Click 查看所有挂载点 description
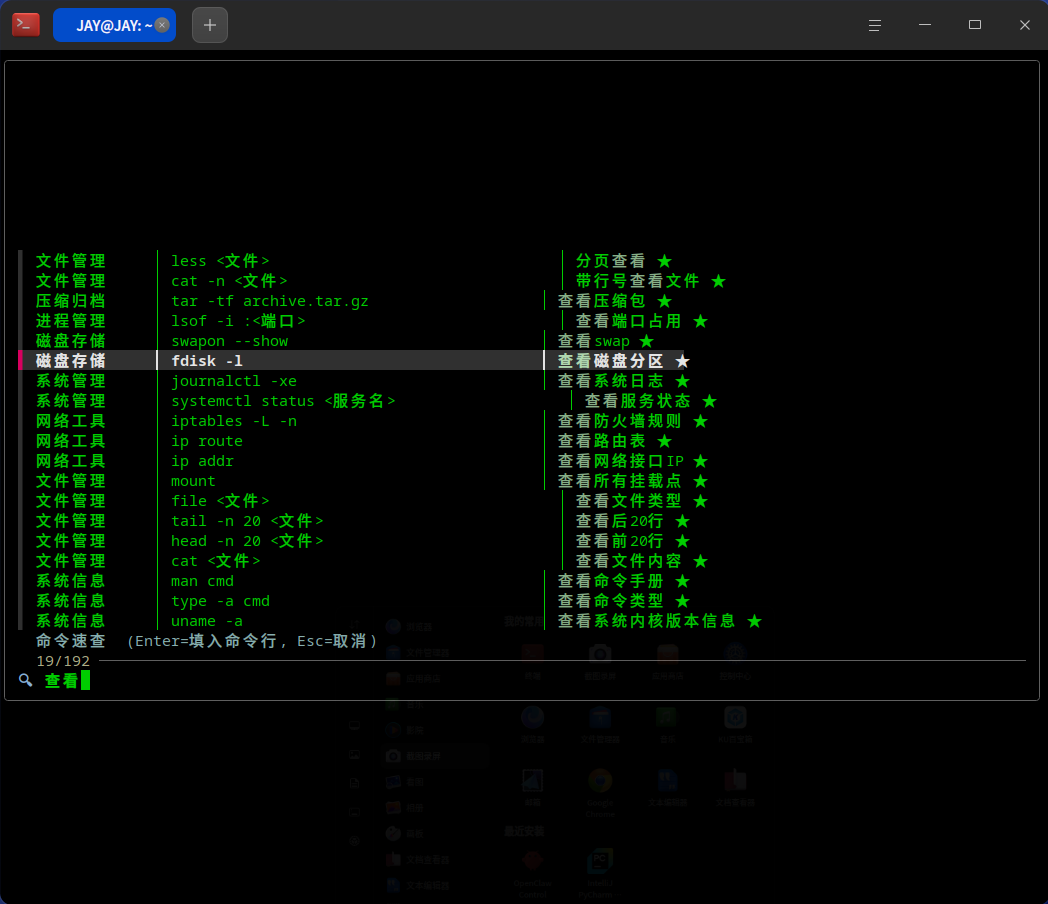The width and height of the screenshot is (1048, 904). [620, 481]
